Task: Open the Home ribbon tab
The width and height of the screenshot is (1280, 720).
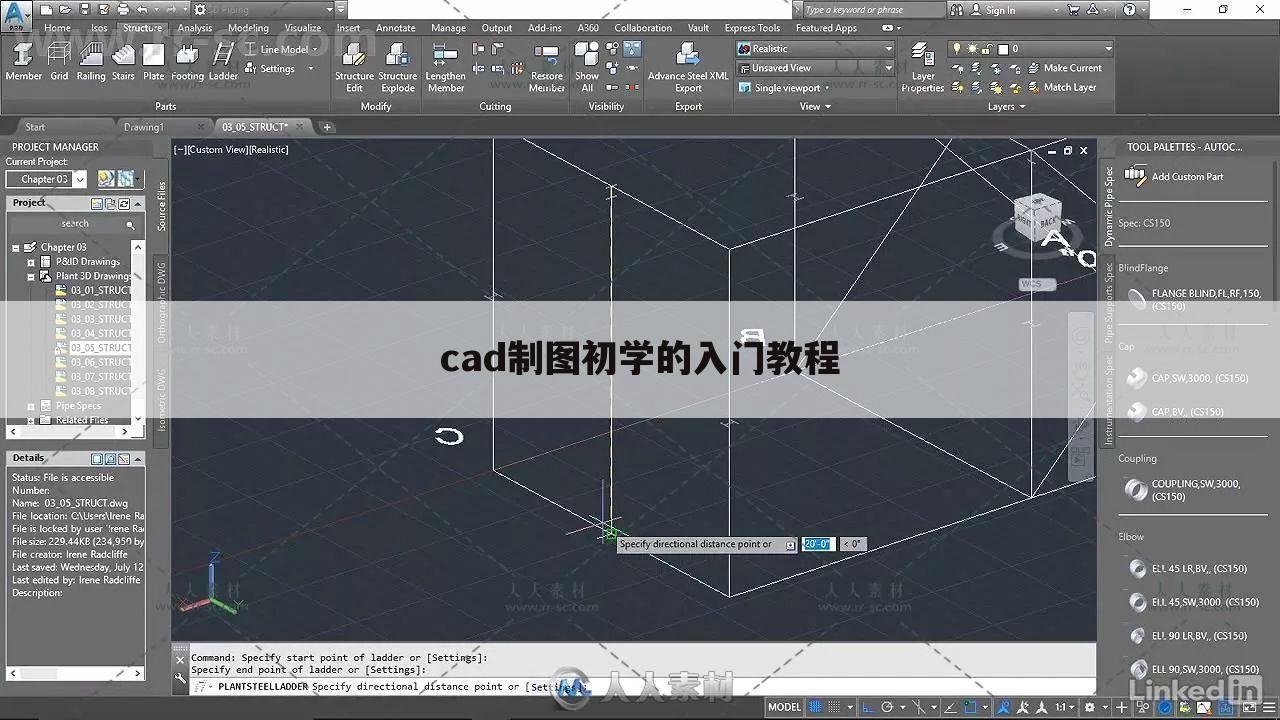Action: 57,28
